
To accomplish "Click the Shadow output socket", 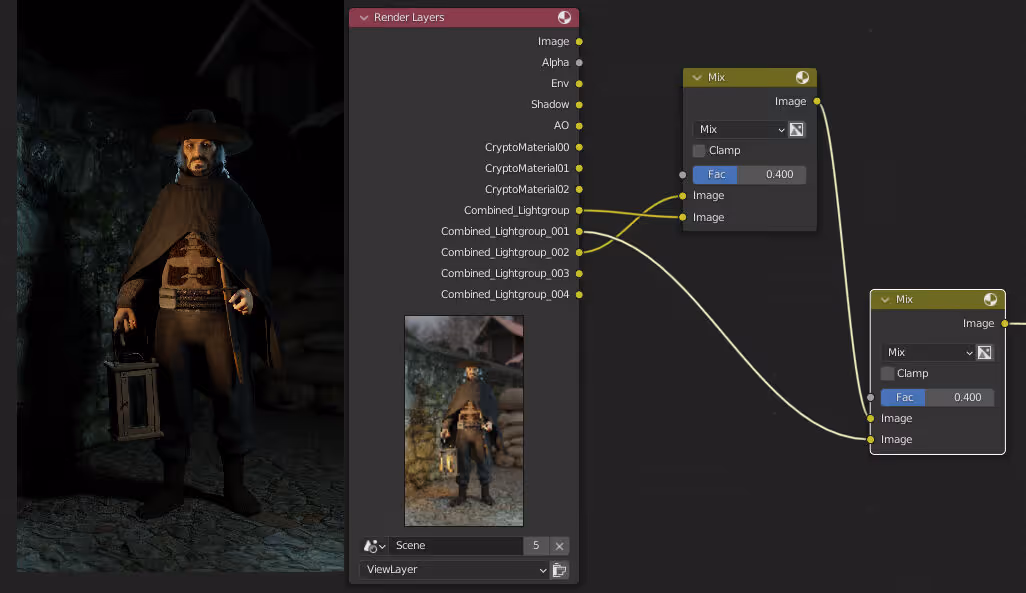I will coord(579,105).
